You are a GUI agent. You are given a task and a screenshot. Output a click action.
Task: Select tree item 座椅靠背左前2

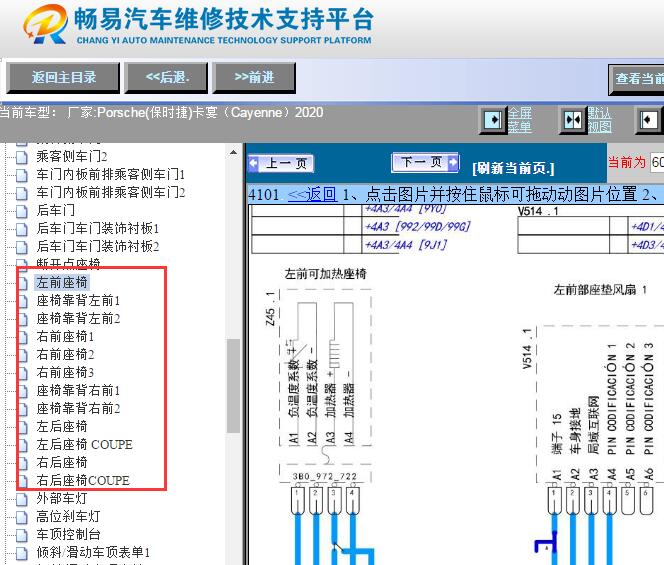pos(78,318)
